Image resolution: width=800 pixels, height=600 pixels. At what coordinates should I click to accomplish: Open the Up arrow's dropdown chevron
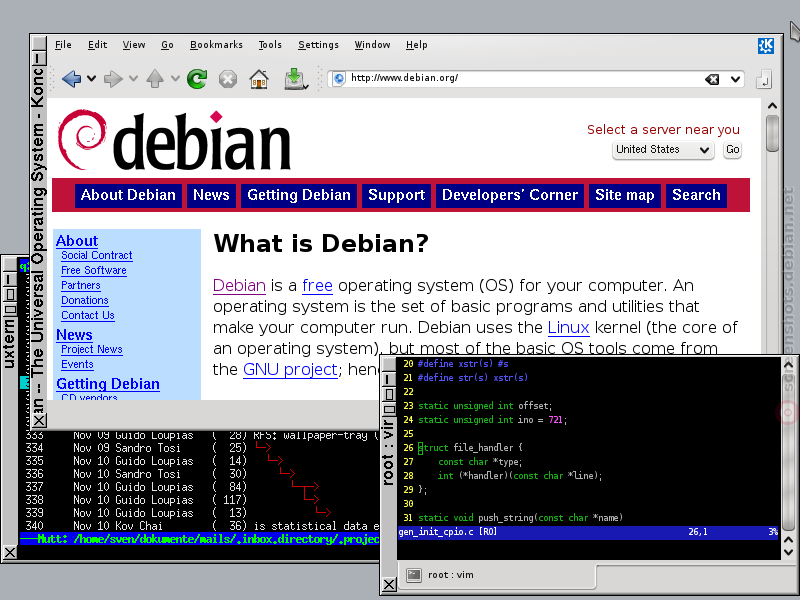point(175,79)
